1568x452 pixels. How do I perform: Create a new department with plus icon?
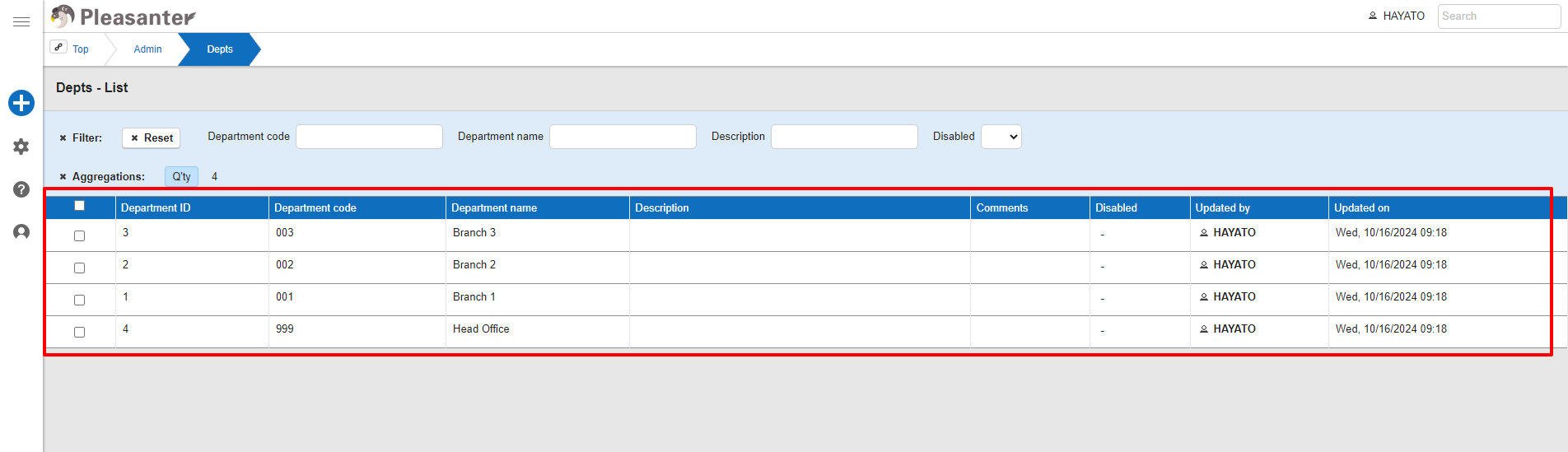tap(21, 103)
